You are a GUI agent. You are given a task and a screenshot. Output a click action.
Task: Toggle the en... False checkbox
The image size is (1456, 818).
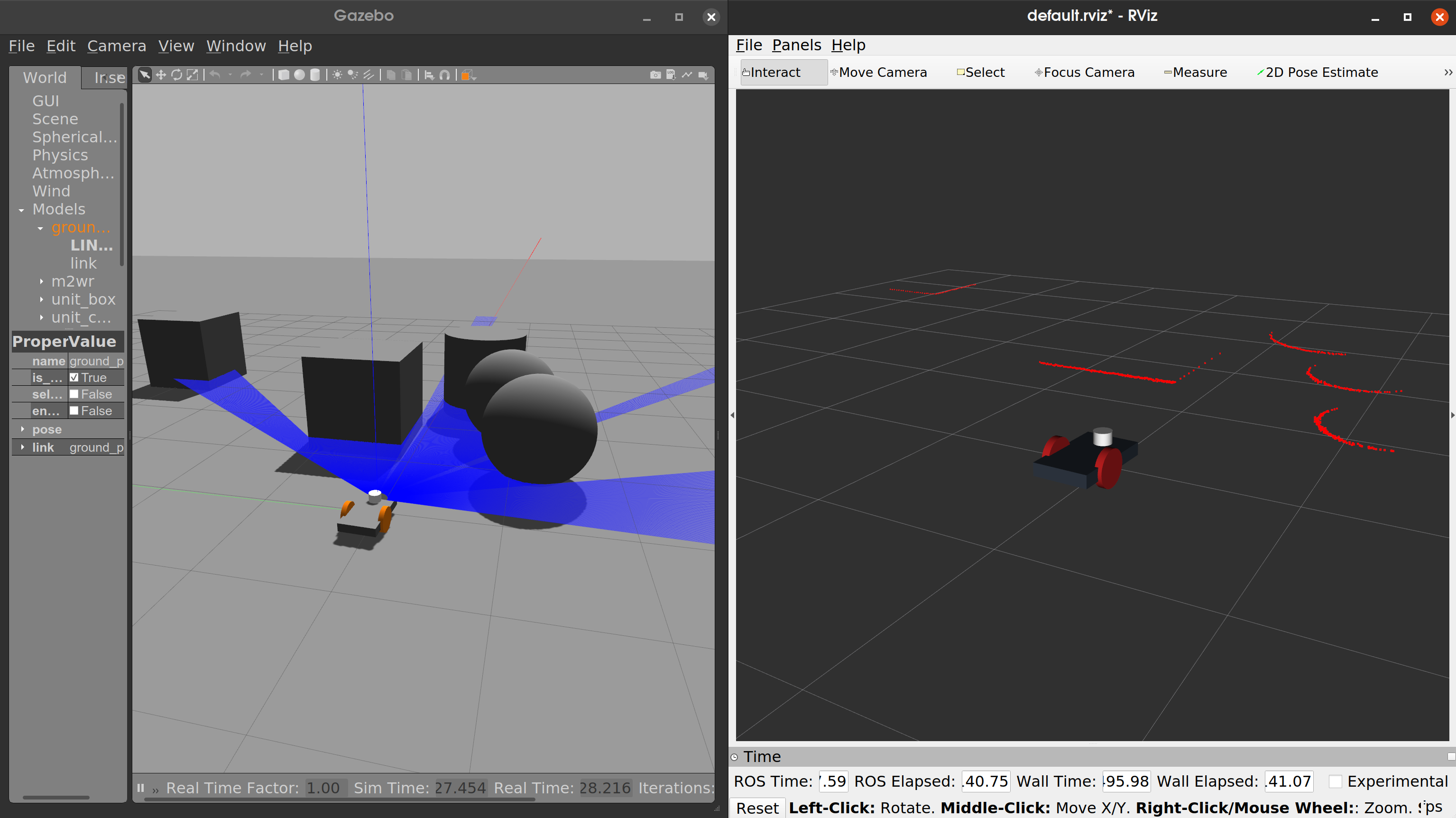coord(74,410)
